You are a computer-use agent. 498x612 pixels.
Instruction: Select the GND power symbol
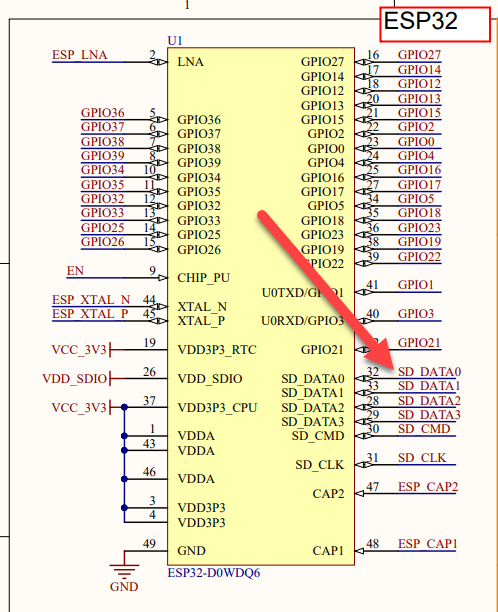click(124, 577)
